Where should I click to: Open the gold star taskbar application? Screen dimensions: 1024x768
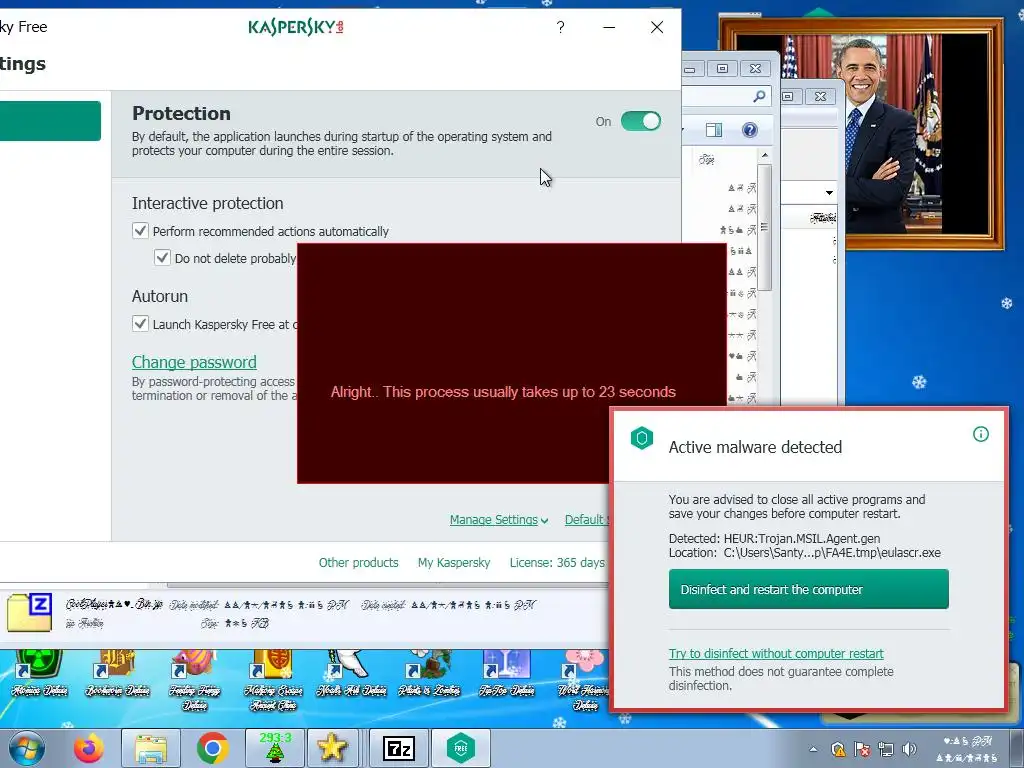point(333,748)
